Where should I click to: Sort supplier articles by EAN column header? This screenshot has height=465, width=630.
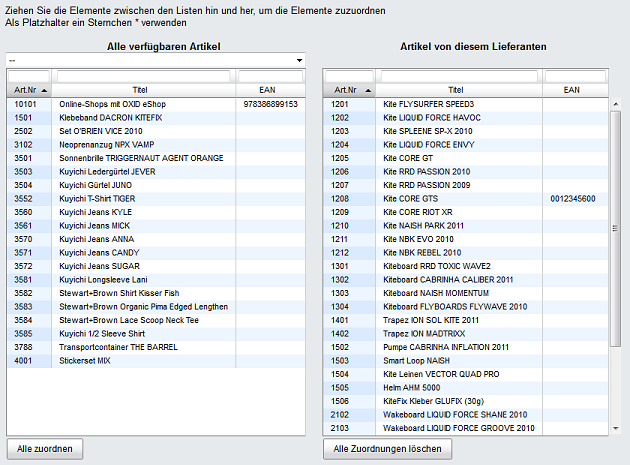pyautogui.click(x=575, y=90)
